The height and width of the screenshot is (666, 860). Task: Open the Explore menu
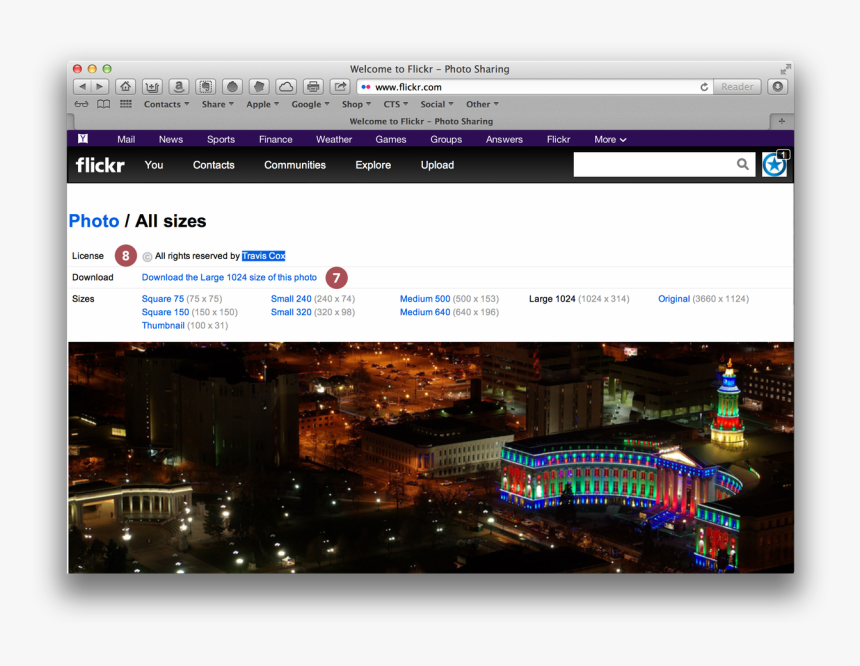(373, 165)
